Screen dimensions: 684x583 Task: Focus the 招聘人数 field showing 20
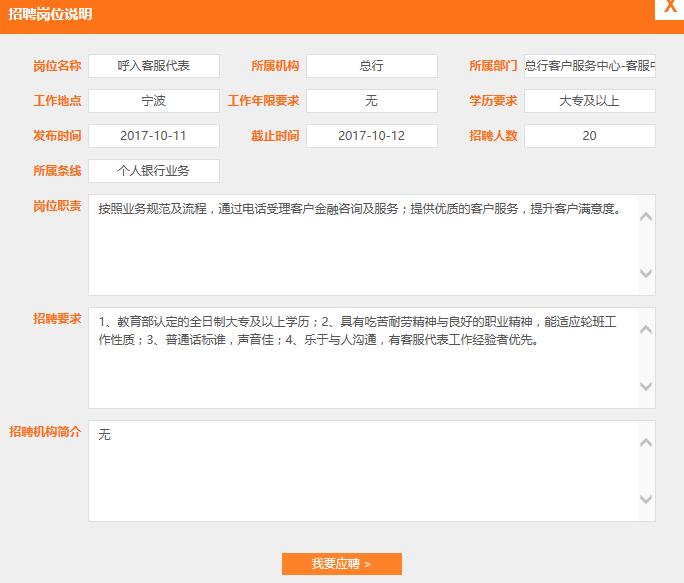(589, 136)
